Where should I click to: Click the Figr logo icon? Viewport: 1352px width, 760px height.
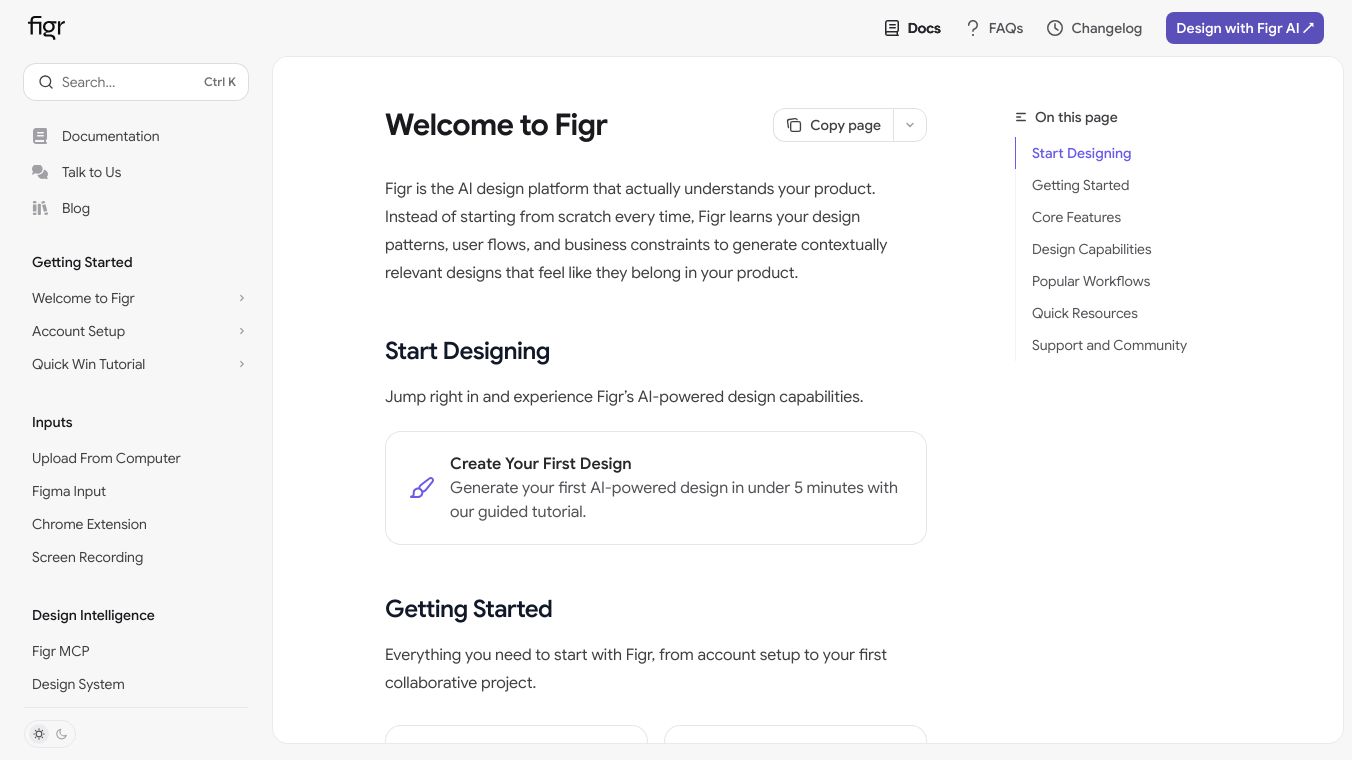coord(45,27)
